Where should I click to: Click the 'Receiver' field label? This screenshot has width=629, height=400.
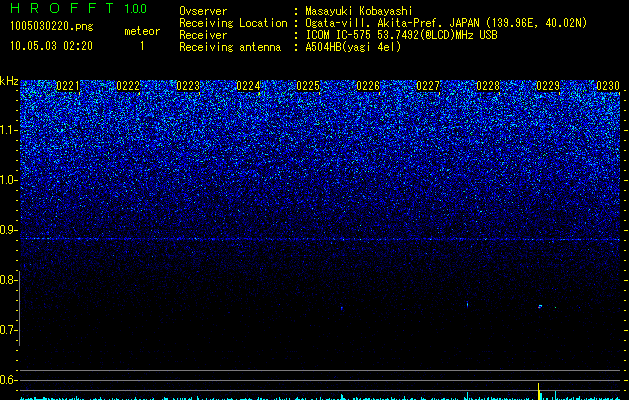point(203,35)
